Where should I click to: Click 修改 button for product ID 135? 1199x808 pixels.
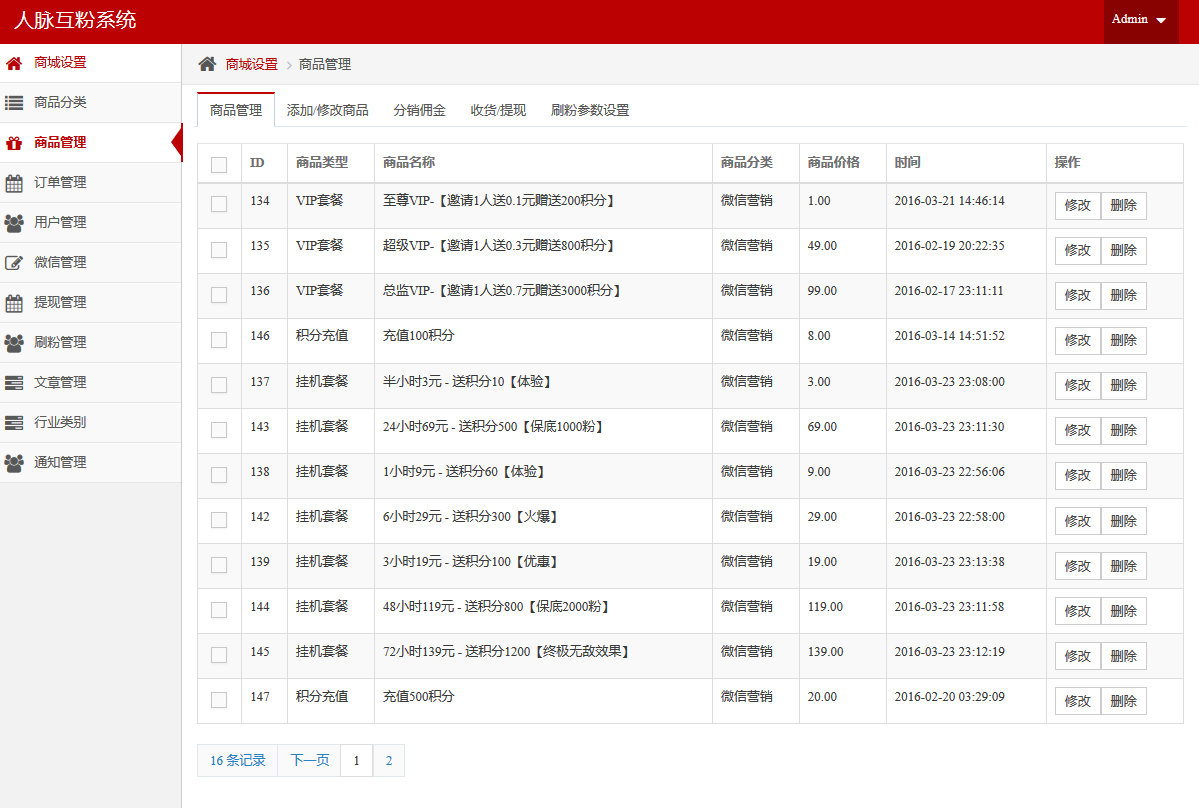(1077, 250)
